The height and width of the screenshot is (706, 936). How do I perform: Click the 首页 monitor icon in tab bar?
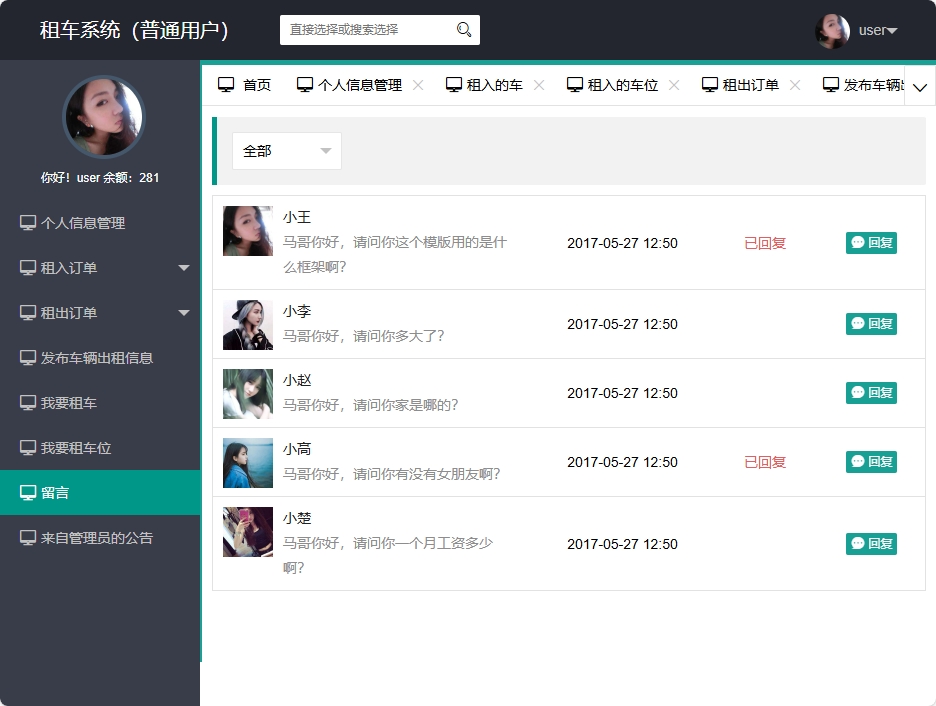coord(225,84)
